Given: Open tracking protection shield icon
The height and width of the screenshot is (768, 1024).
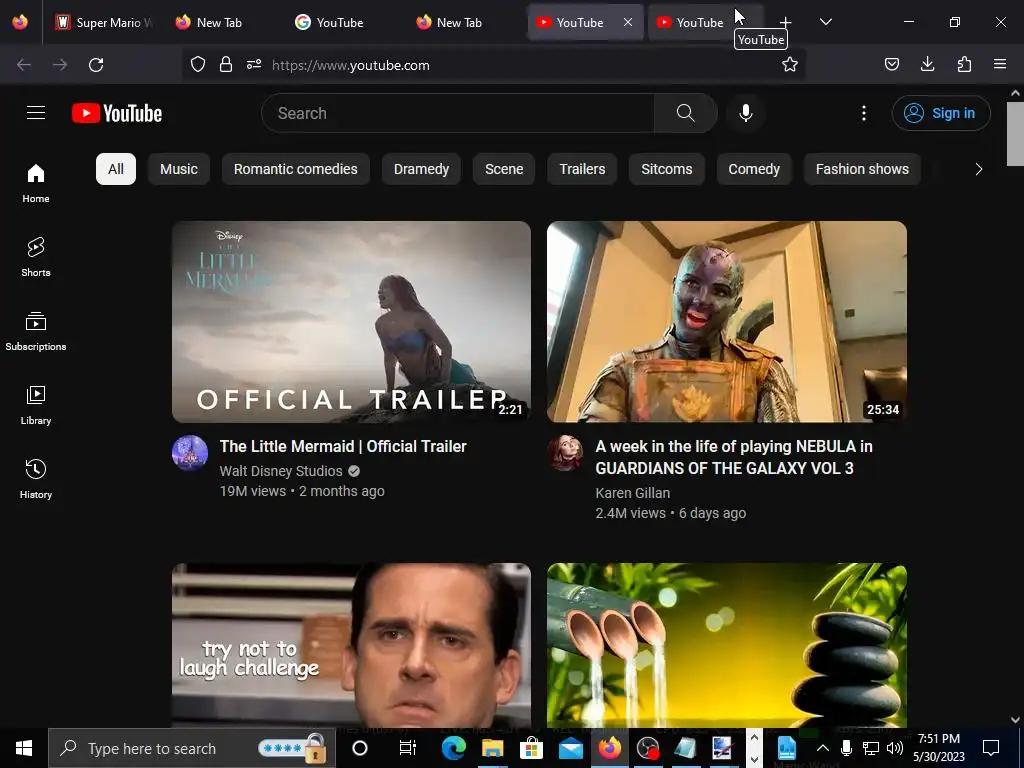Looking at the screenshot, I should pos(198,64).
